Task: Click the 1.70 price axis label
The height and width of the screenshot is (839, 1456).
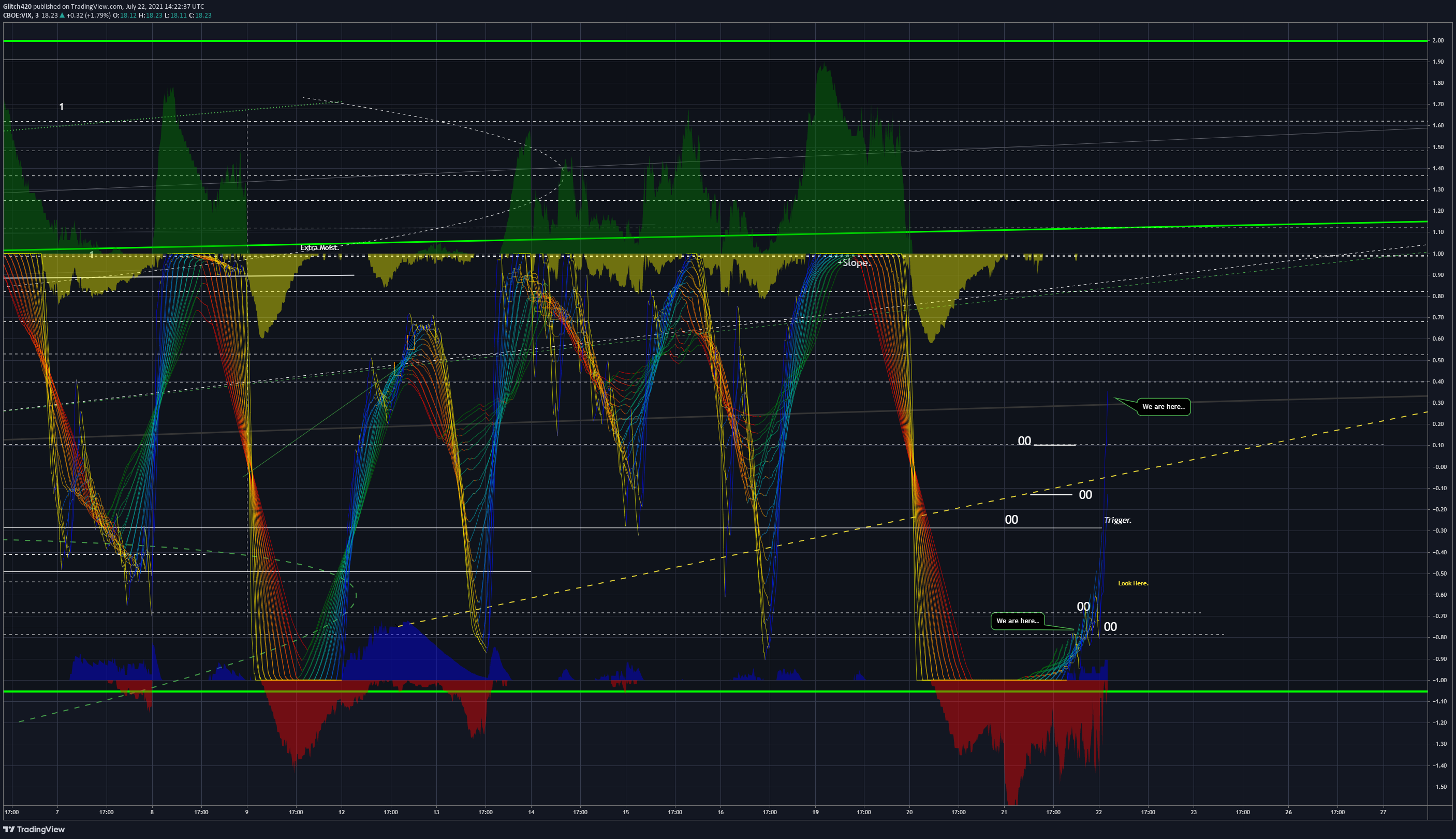Action: 1437,105
